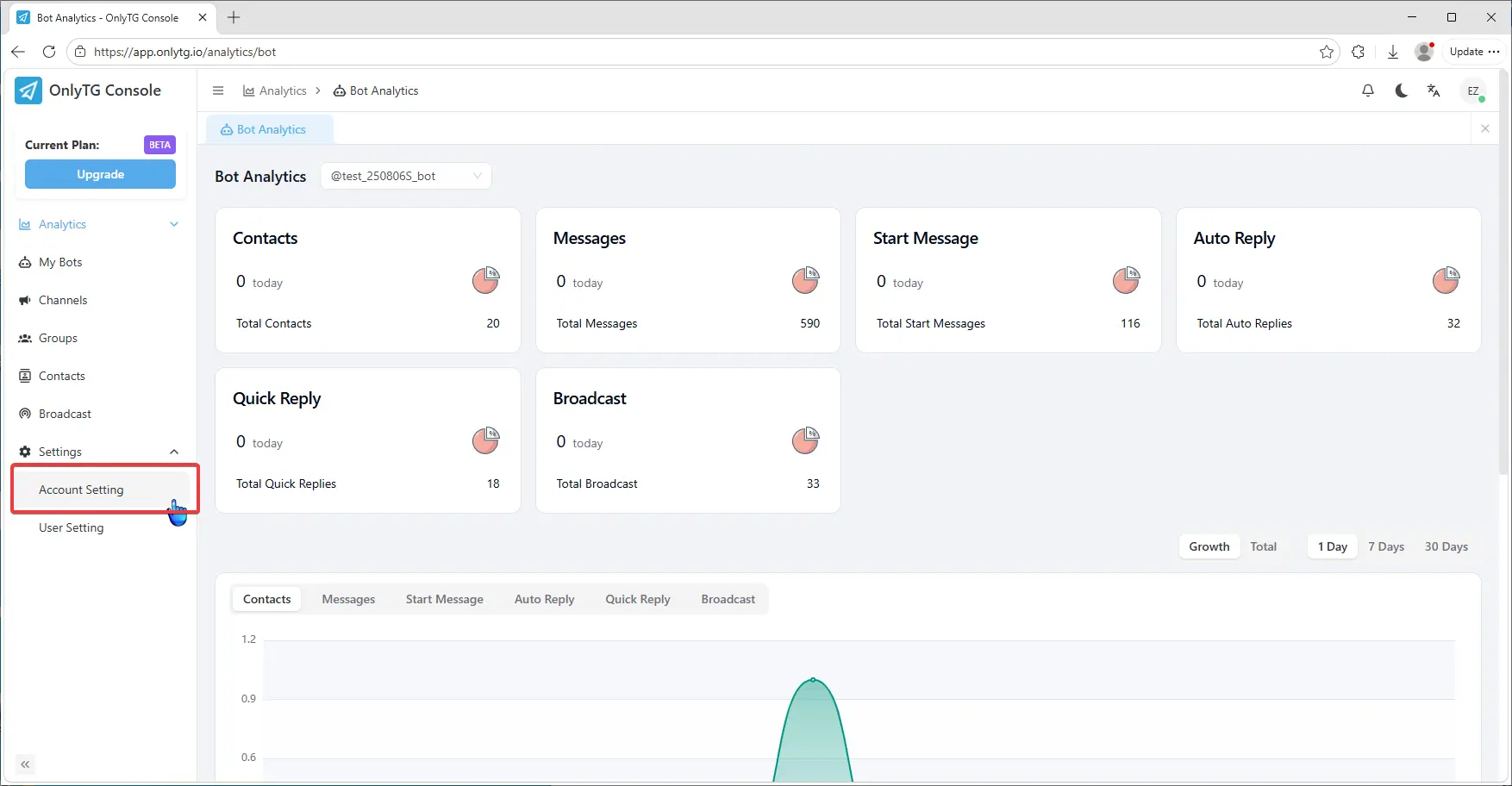Click the Auto Reply pie chart icon
1512x786 pixels.
click(1446, 280)
